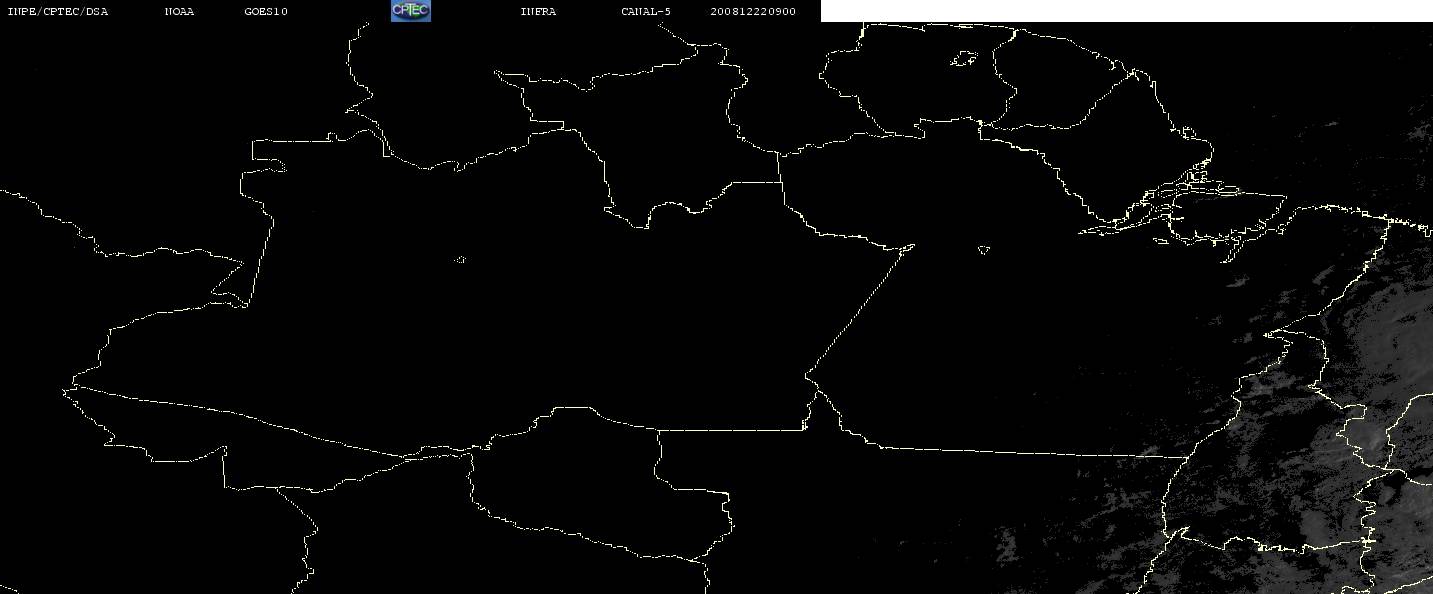
Task: Click the 200812220900 timestamp
Action: coord(753,11)
